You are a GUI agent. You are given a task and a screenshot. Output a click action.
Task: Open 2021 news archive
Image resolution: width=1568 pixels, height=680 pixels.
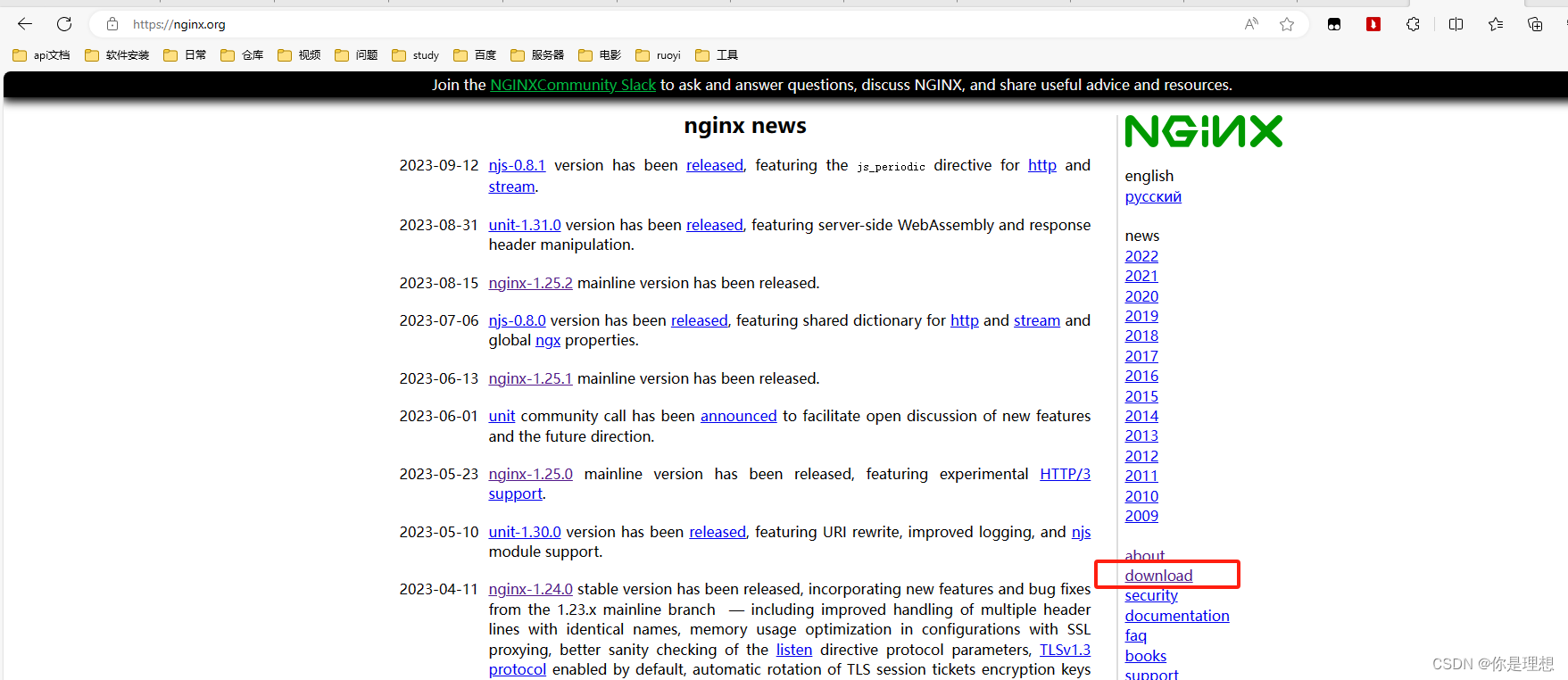tap(1141, 276)
